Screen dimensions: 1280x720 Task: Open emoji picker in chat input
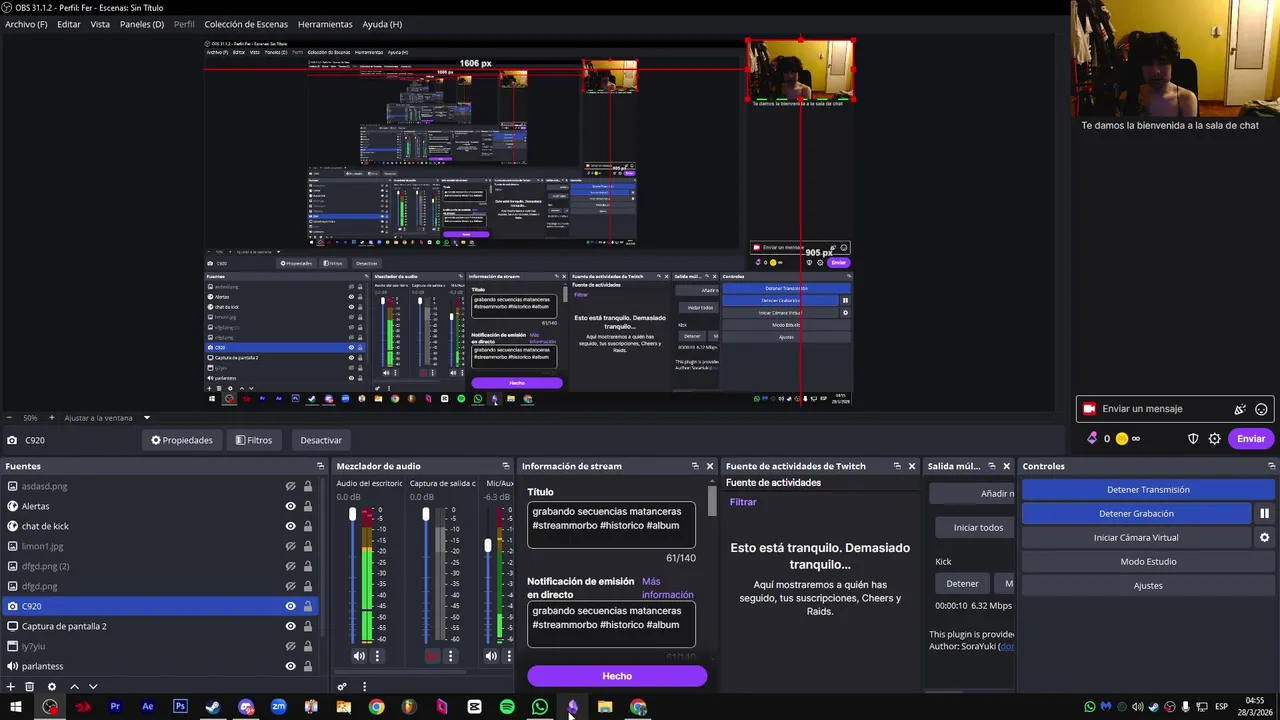[1261, 409]
